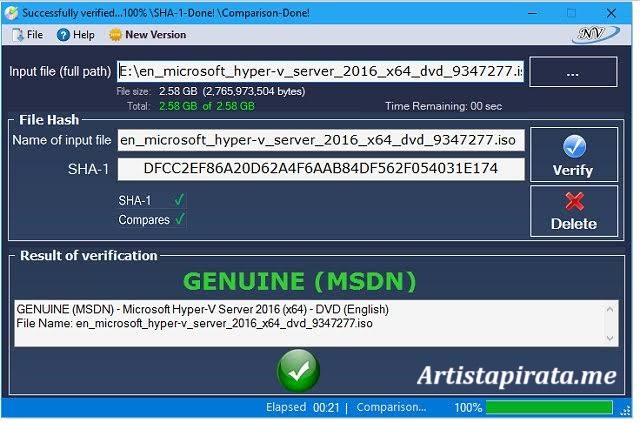This screenshot has width=640, height=423.
Task: Click the blue checkmark Verify icon
Action: coord(574,146)
